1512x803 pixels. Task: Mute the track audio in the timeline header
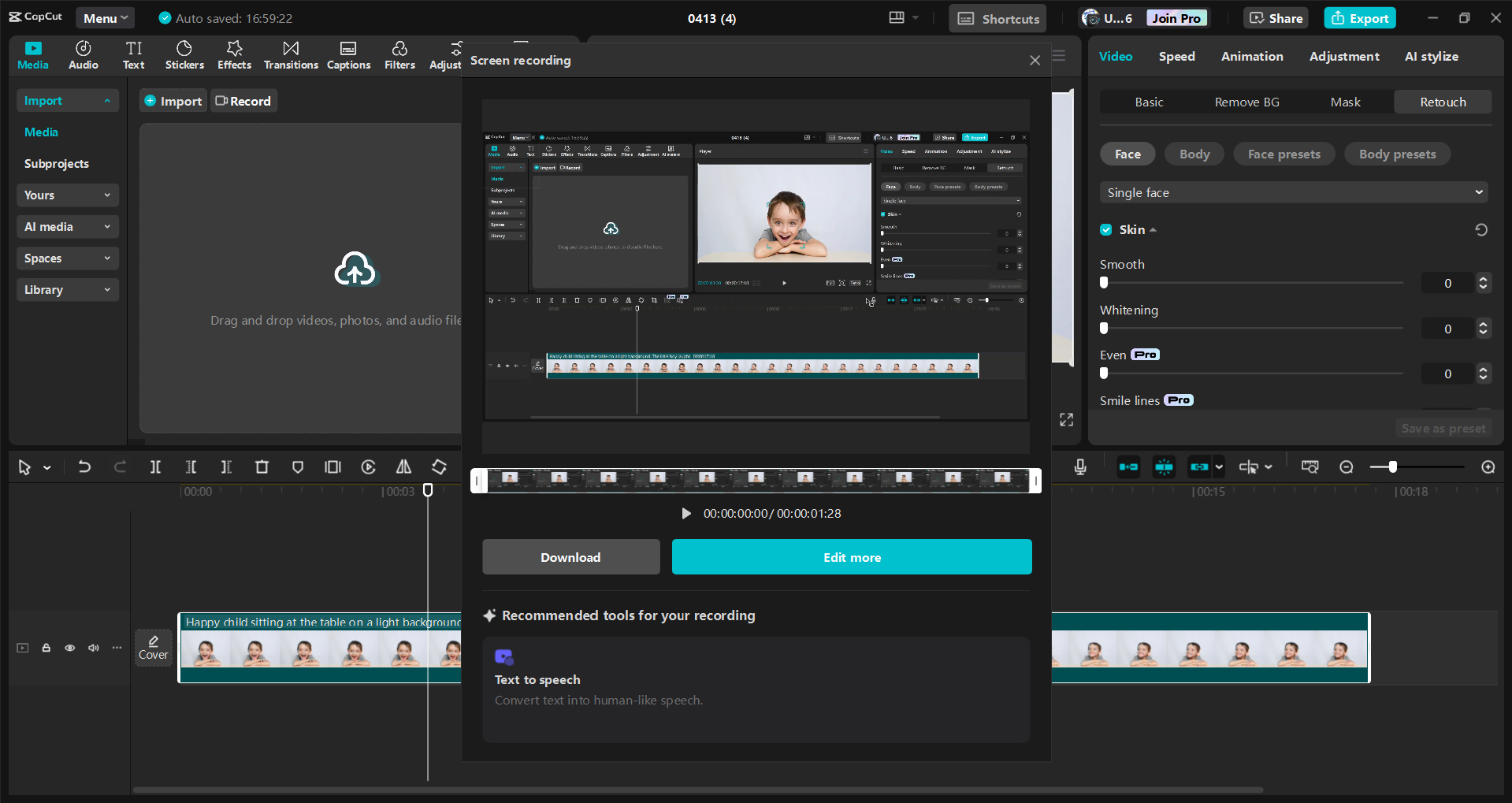click(93, 647)
